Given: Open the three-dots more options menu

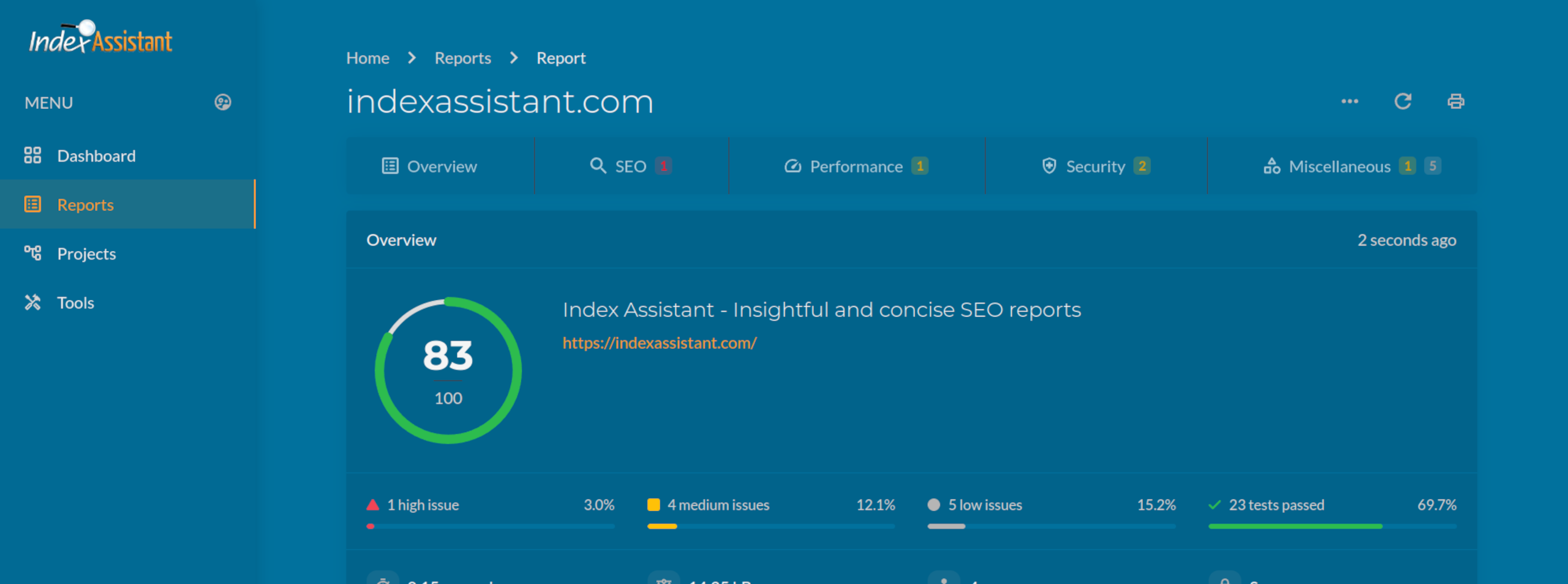Looking at the screenshot, I should pyautogui.click(x=1350, y=102).
